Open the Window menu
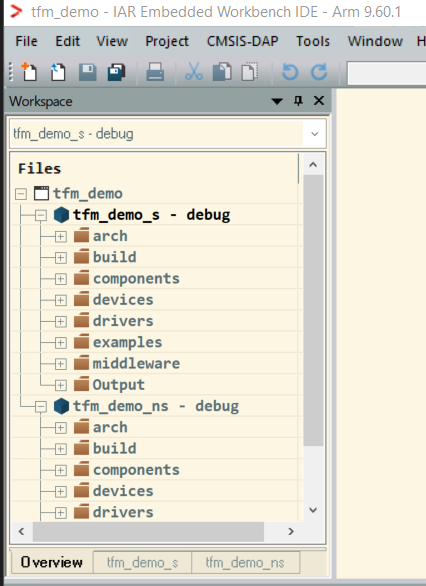 (x=375, y=41)
